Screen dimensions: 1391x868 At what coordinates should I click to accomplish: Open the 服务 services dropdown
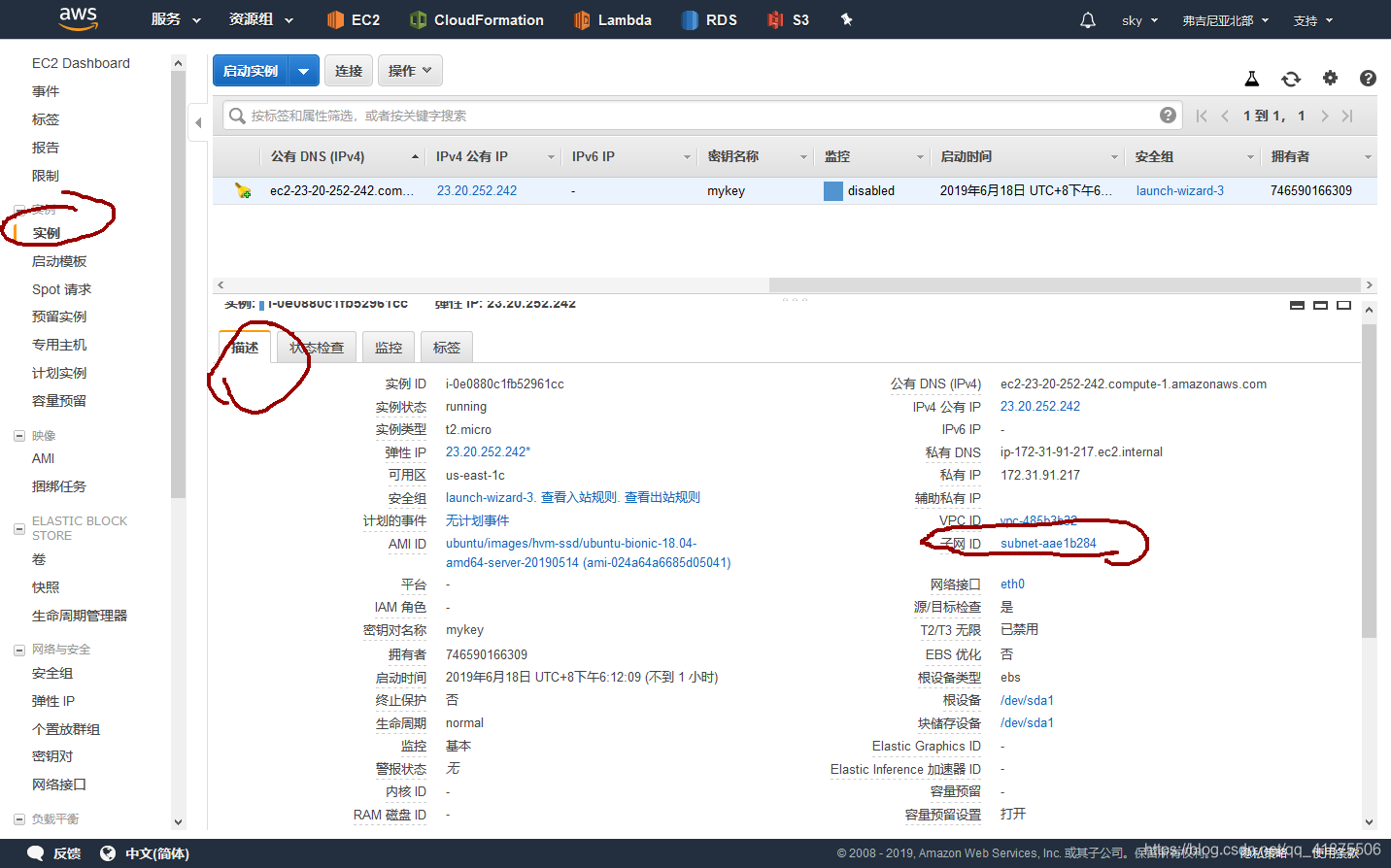tap(176, 19)
